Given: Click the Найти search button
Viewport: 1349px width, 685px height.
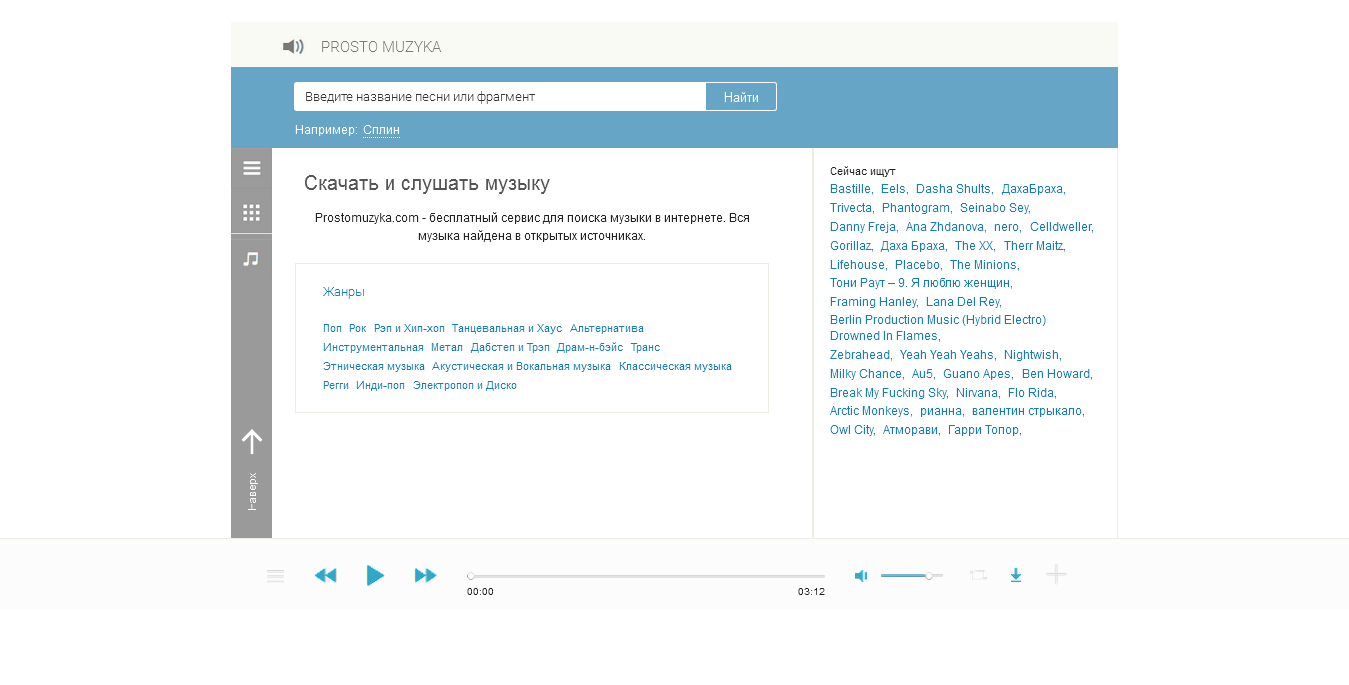Looking at the screenshot, I should click(x=741, y=97).
